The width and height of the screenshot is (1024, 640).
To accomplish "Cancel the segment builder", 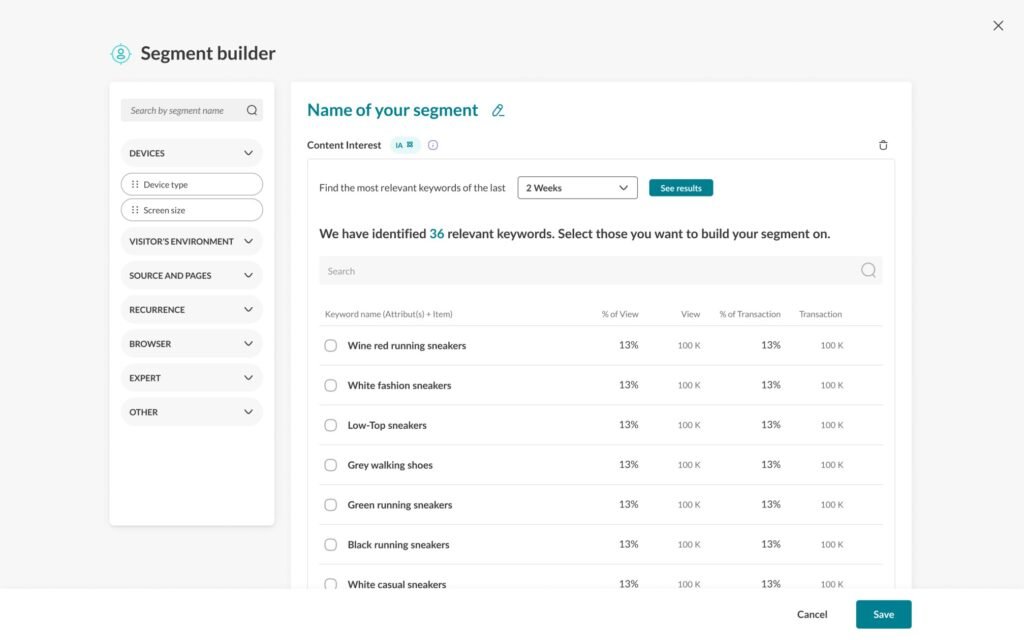I will (812, 614).
